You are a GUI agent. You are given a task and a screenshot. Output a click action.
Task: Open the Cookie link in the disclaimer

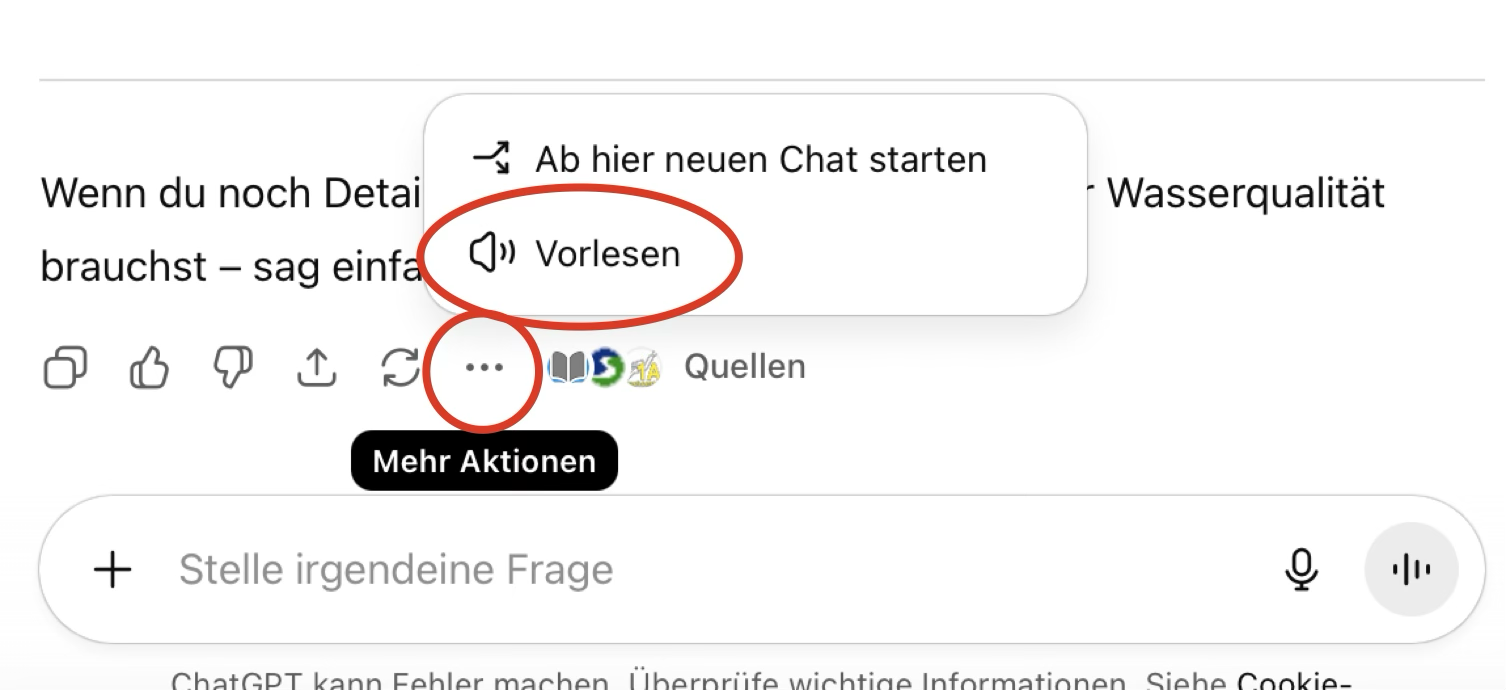[1294, 682]
